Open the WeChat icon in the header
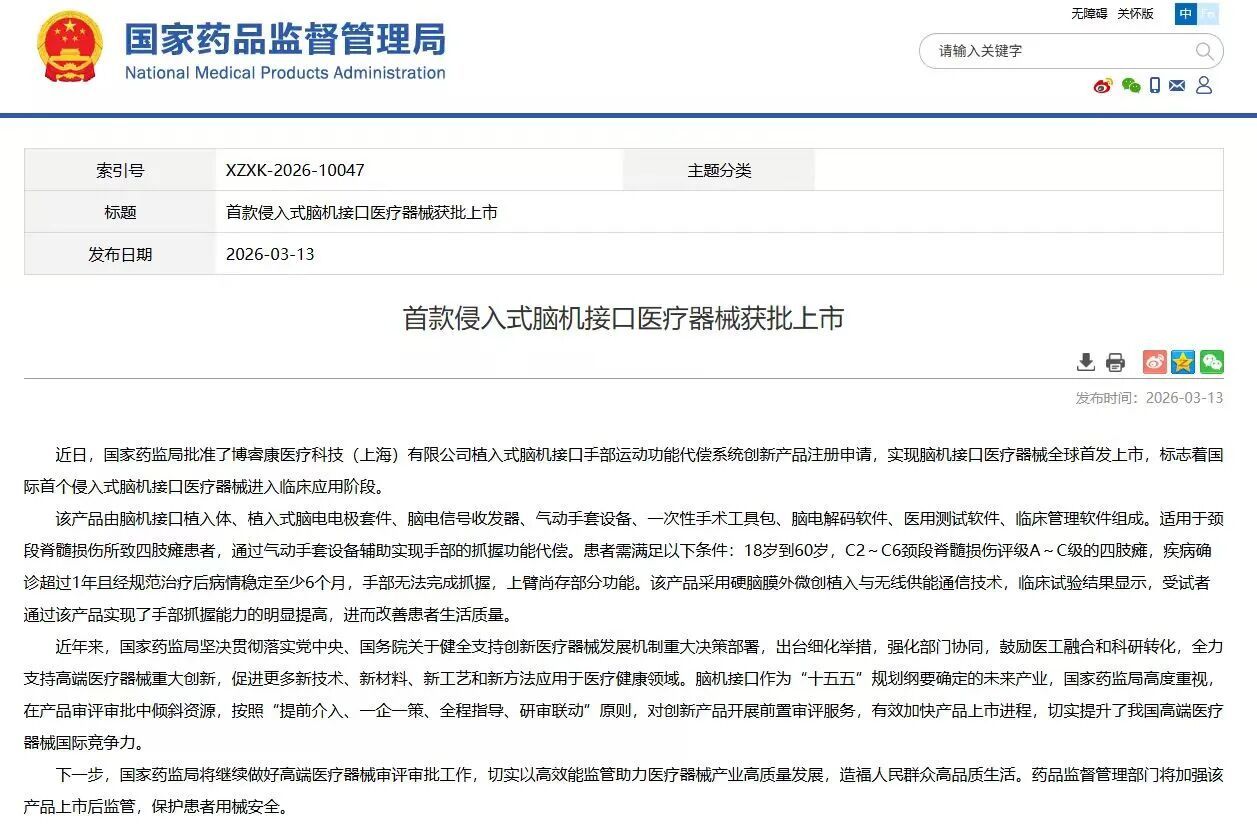This screenshot has width=1257, height=832. pyautogui.click(x=1130, y=86)
